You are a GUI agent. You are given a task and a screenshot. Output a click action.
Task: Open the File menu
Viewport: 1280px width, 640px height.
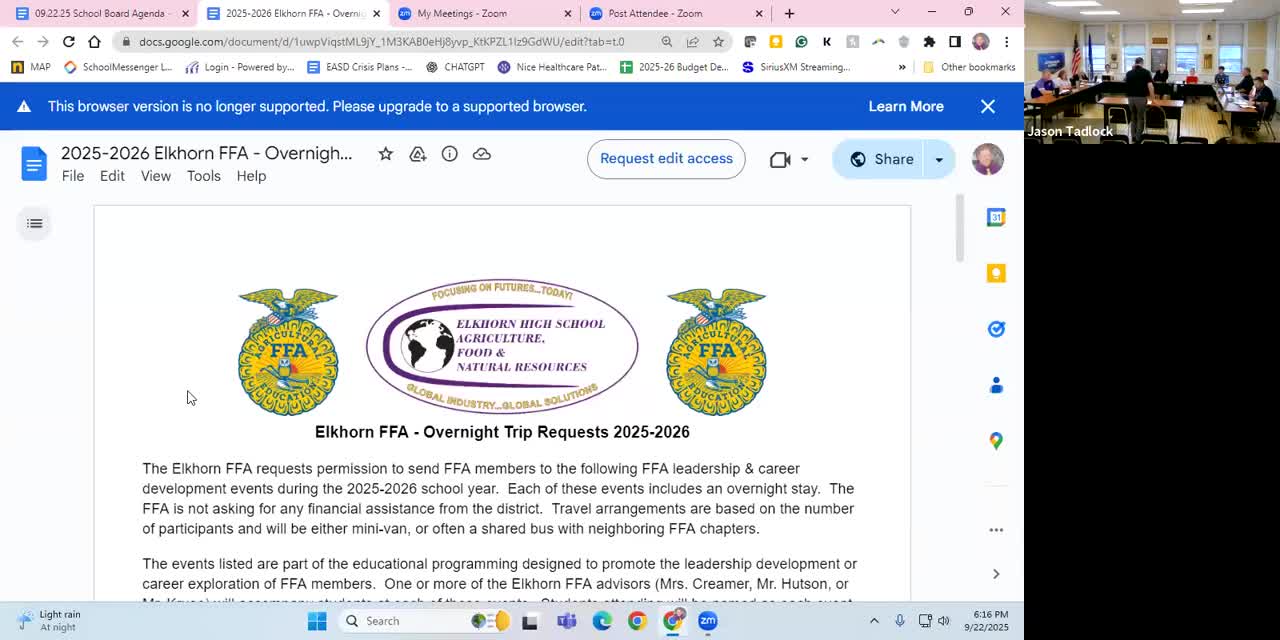point(73,176)
